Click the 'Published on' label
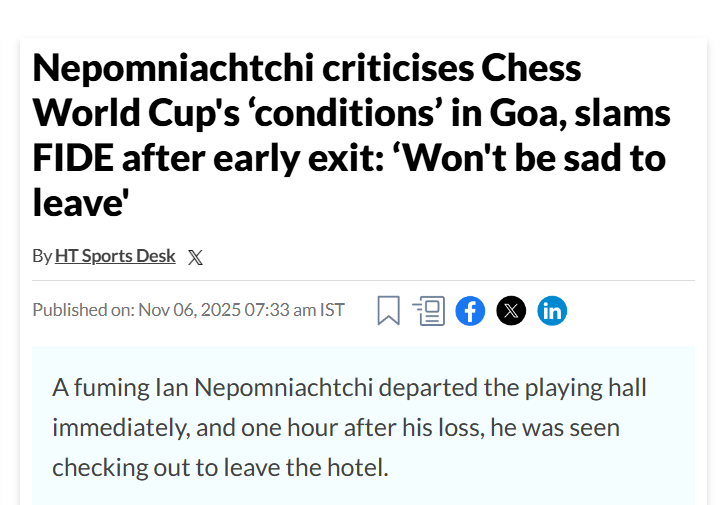722x505 pixels. click(x=83, y=310)
